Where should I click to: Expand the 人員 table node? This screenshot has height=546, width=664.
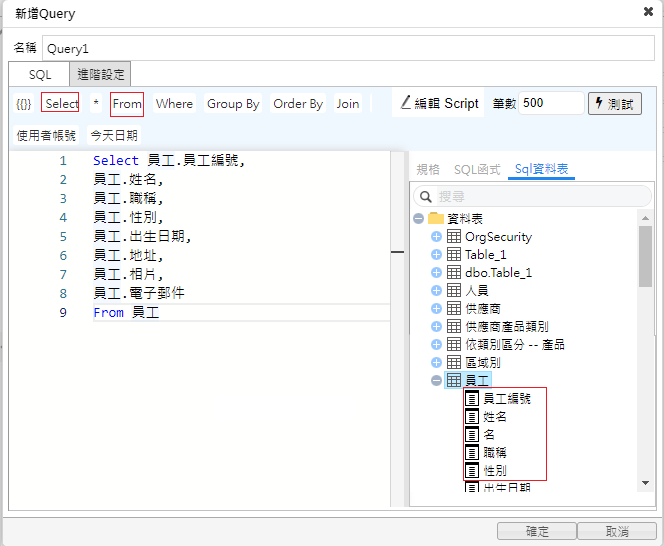coord(436,291)
